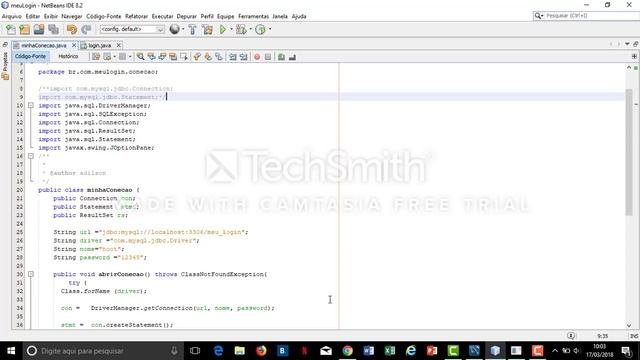Image resolution: width=640 pixels, height=360 pixels.
Task: Click the New Project toolbar icon
Action: pos(24,29)
